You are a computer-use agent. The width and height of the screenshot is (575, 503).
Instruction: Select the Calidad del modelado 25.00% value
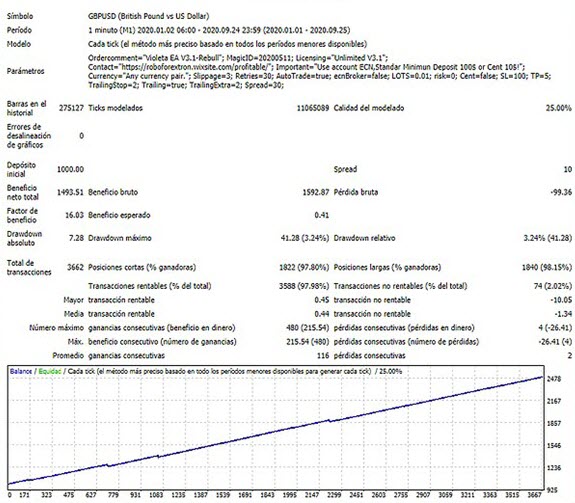click(x=558, y=108)
